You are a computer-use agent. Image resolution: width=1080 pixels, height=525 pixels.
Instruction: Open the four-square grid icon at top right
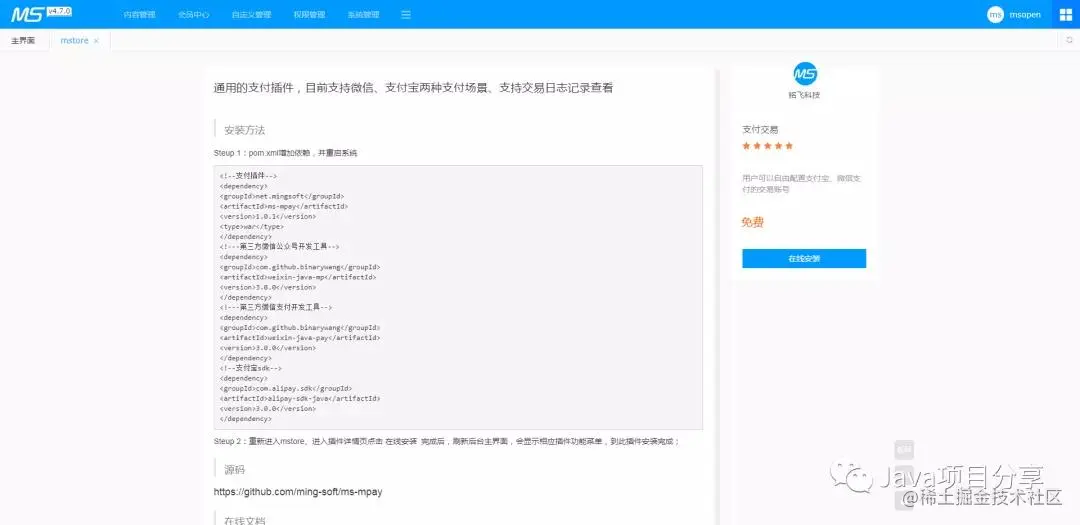tap(1066, 14)
